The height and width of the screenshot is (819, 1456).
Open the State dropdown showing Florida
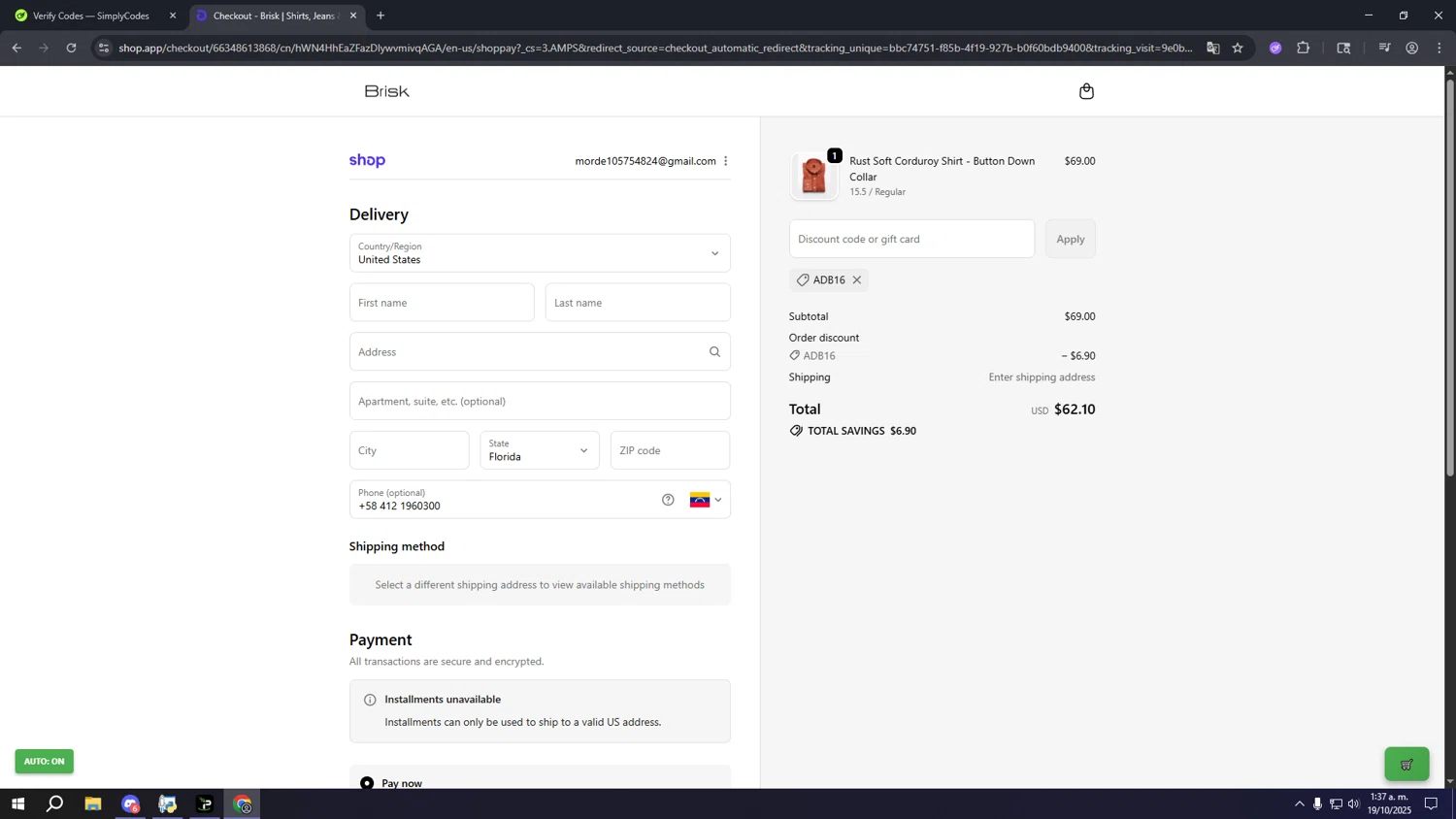[x=540, y=450]
